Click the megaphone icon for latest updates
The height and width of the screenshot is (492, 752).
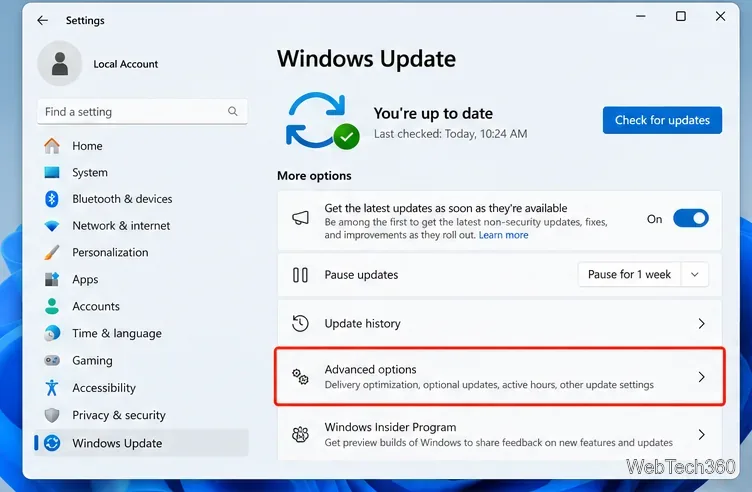301,218
